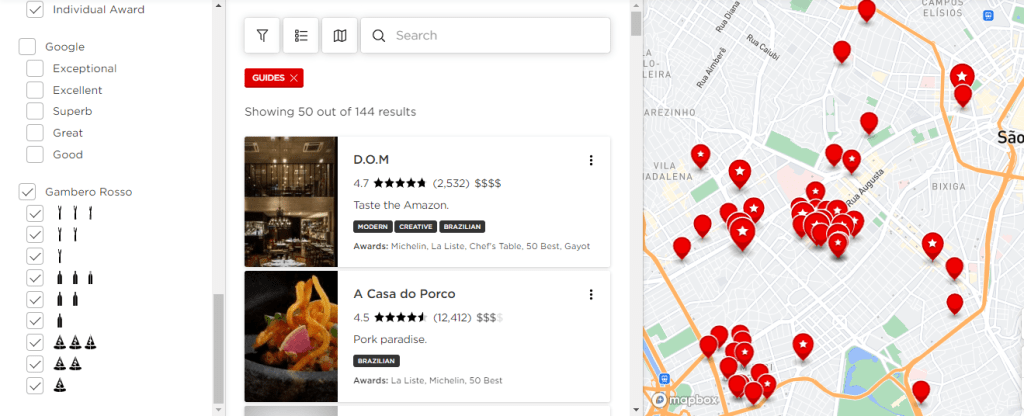Viewport: 1024px width, 416px height.
Task: Check the Excellent Google rating
Action: pyautogui.click(x=35, y=90)
